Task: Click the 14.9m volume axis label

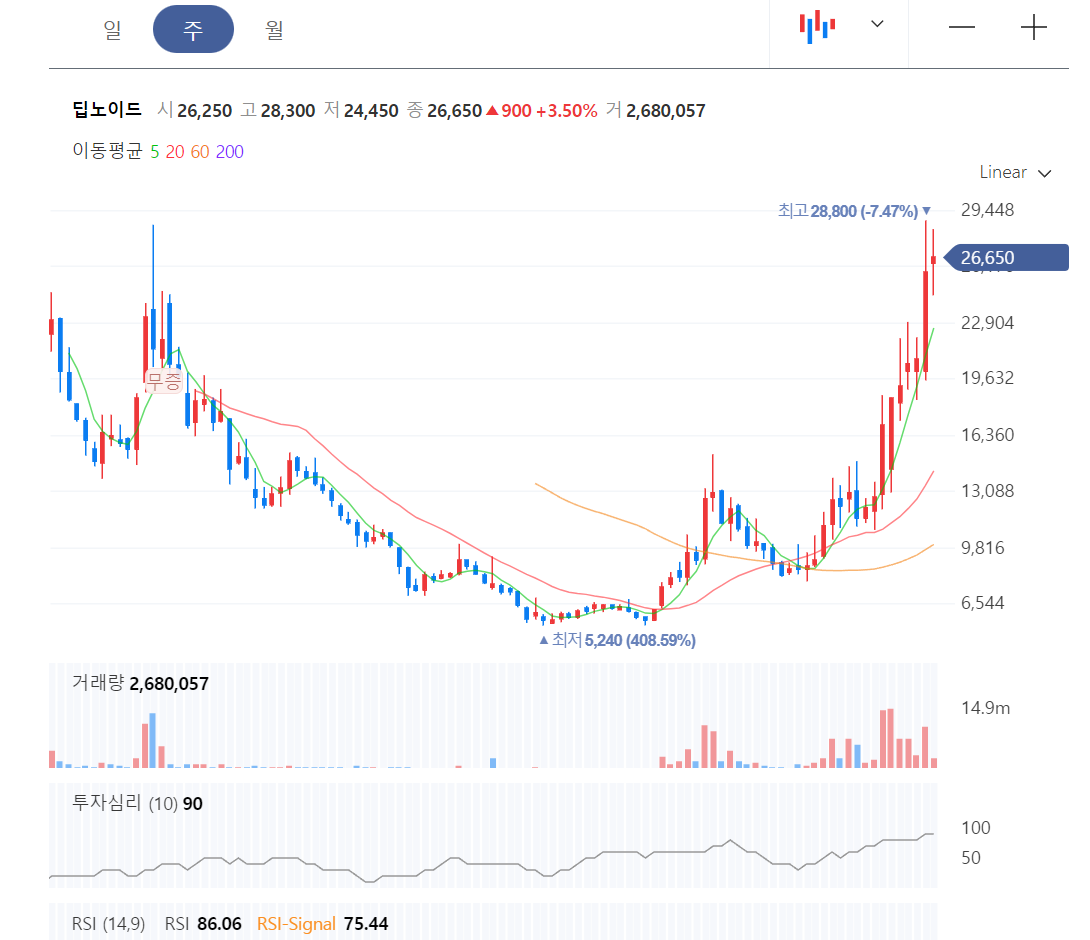Action: [985, 708]
